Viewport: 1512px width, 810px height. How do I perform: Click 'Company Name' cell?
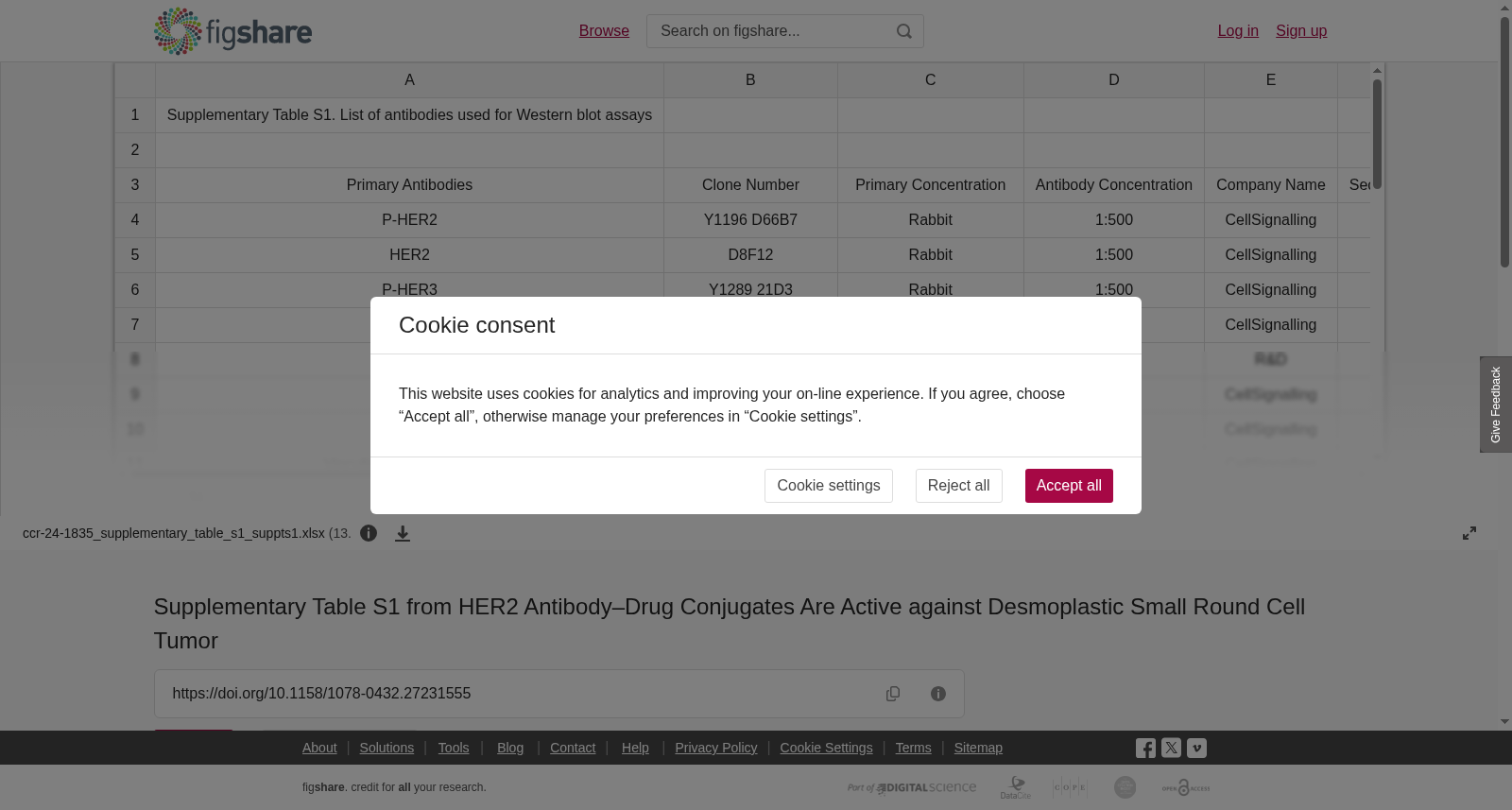coord(1271,185)
